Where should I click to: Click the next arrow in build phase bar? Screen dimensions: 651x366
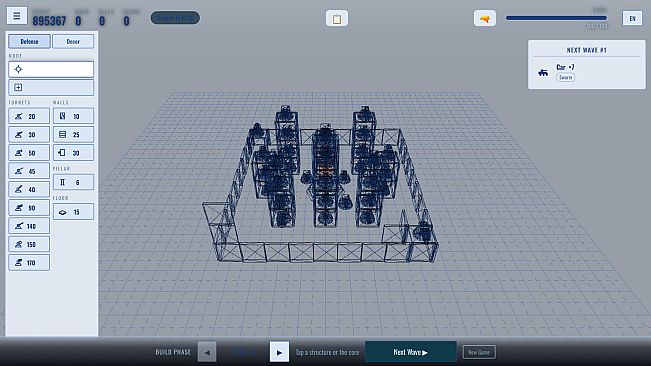(x=279, y=352)
